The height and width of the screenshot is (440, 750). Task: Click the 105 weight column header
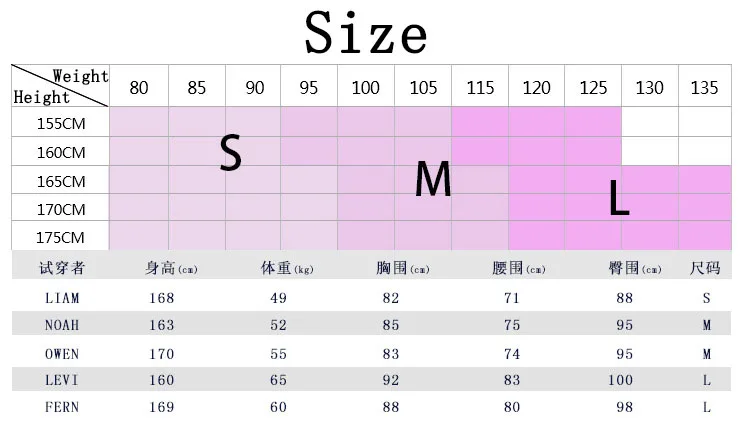pyautogui.click(x=423, y=86)
